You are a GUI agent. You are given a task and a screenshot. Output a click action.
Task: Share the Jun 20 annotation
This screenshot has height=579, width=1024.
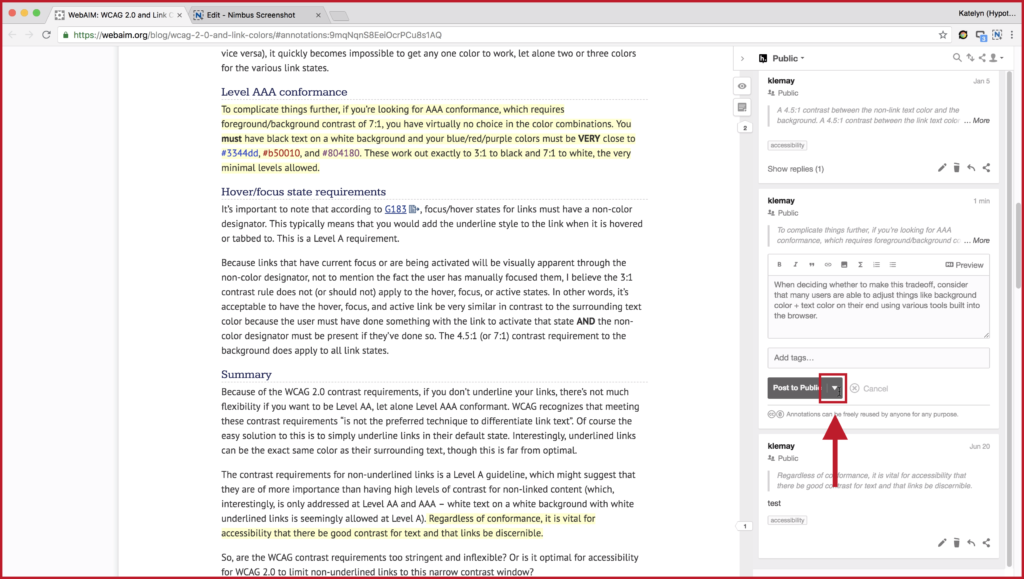tap(986, 543)
